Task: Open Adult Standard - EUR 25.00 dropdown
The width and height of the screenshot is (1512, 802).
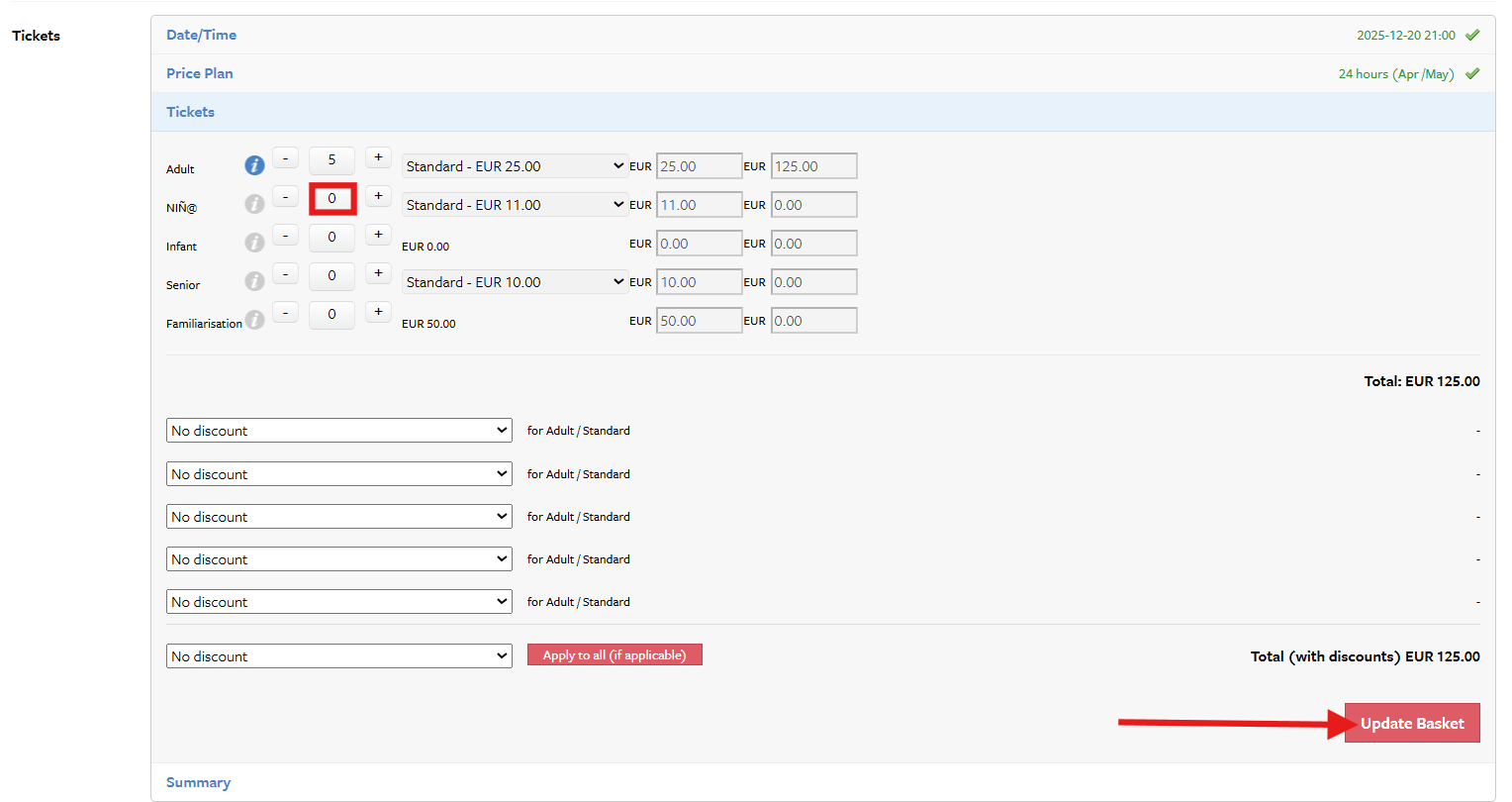Action: 515,166
